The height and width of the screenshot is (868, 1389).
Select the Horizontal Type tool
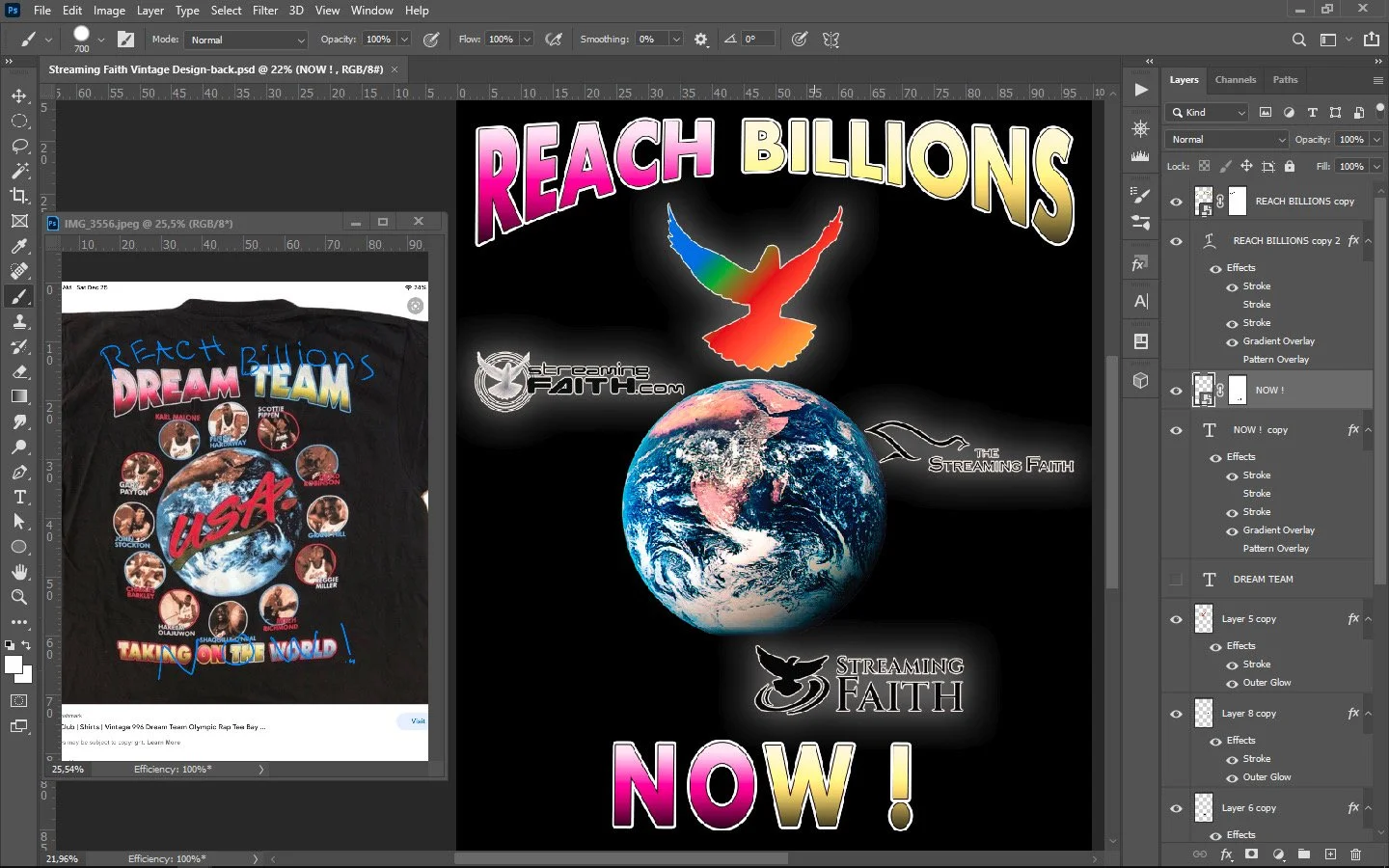[19, 497]
